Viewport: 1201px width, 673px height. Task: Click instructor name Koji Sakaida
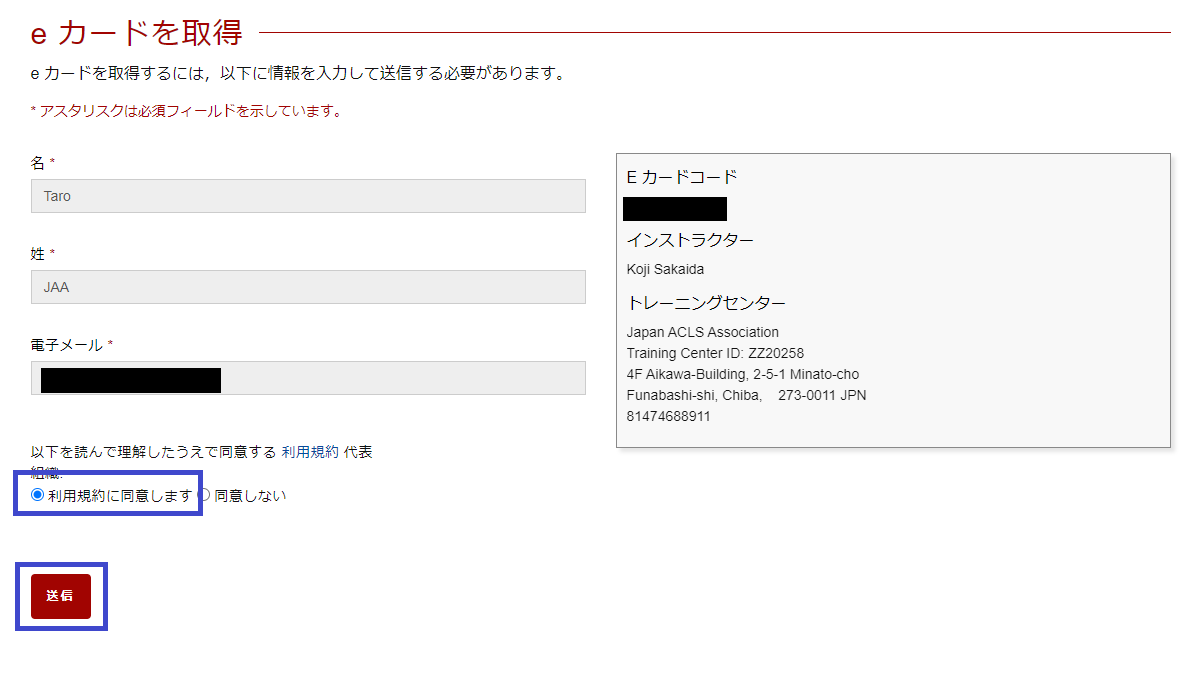click(665, 269)
